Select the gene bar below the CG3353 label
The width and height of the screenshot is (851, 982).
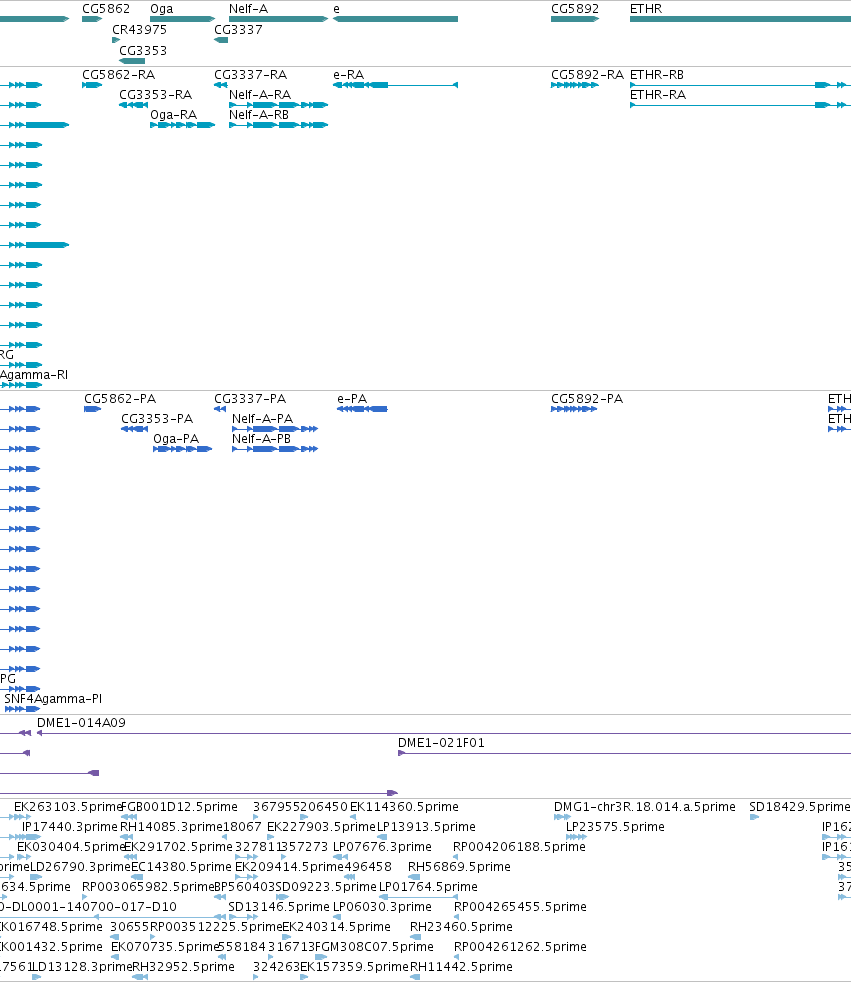[132, 61]
